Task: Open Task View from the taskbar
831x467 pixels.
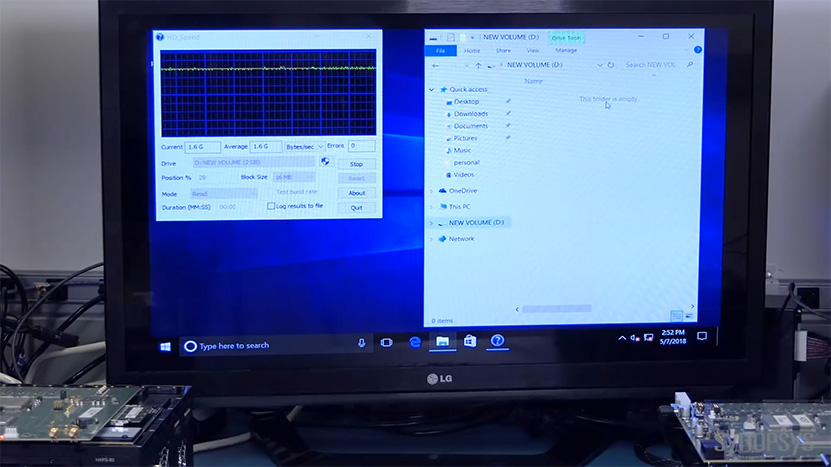Action: [x=386, y=343]
